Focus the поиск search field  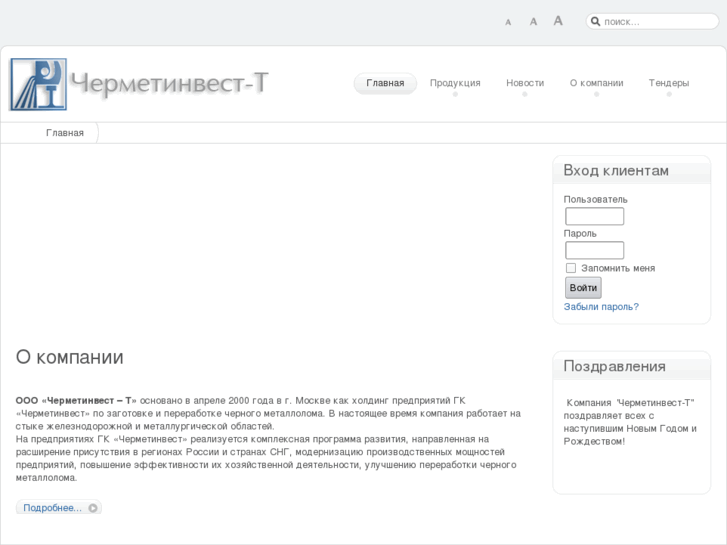tap(652, 21)
